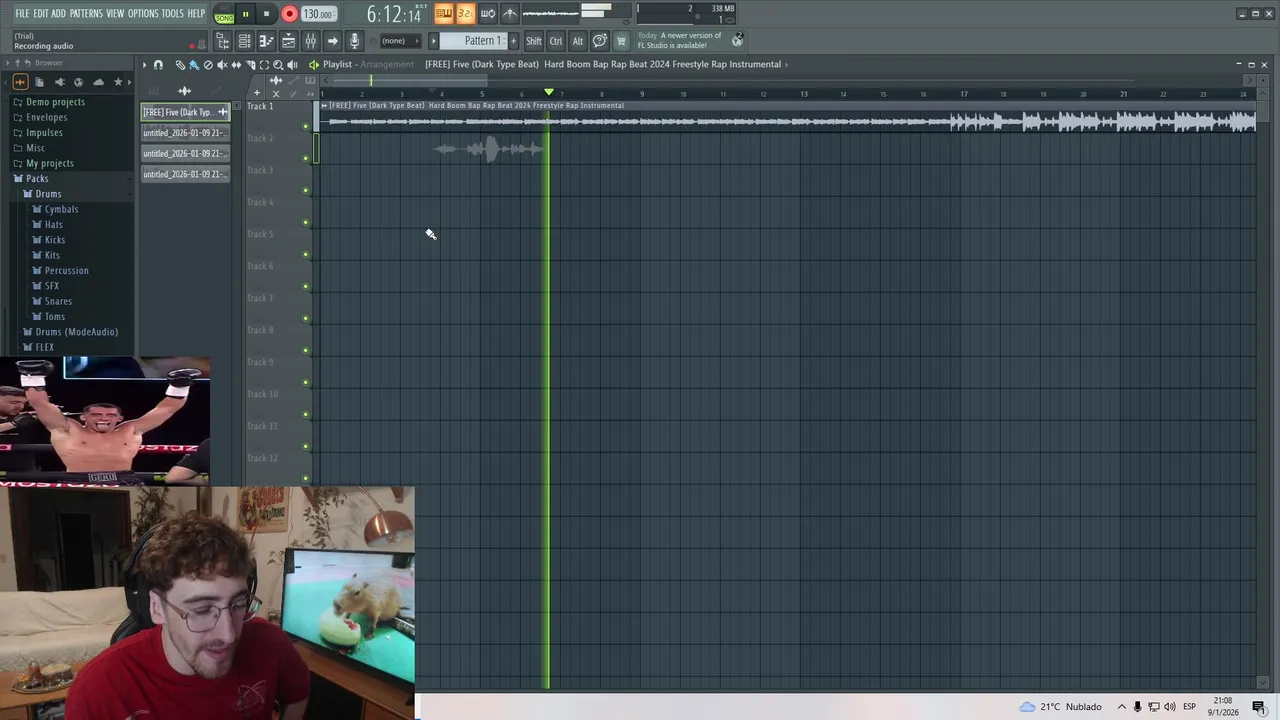1280x720 pixels.
Task: Click the red Record button
Action: pyautogui.click(x=289, y=14)
